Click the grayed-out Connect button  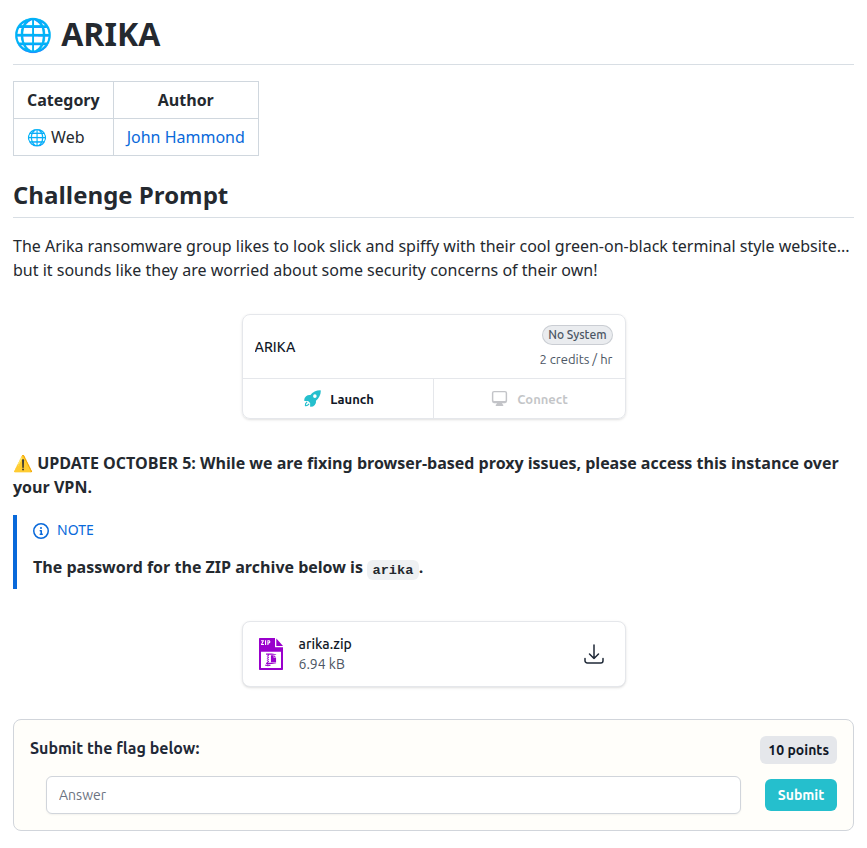click(x=529, y=397)
